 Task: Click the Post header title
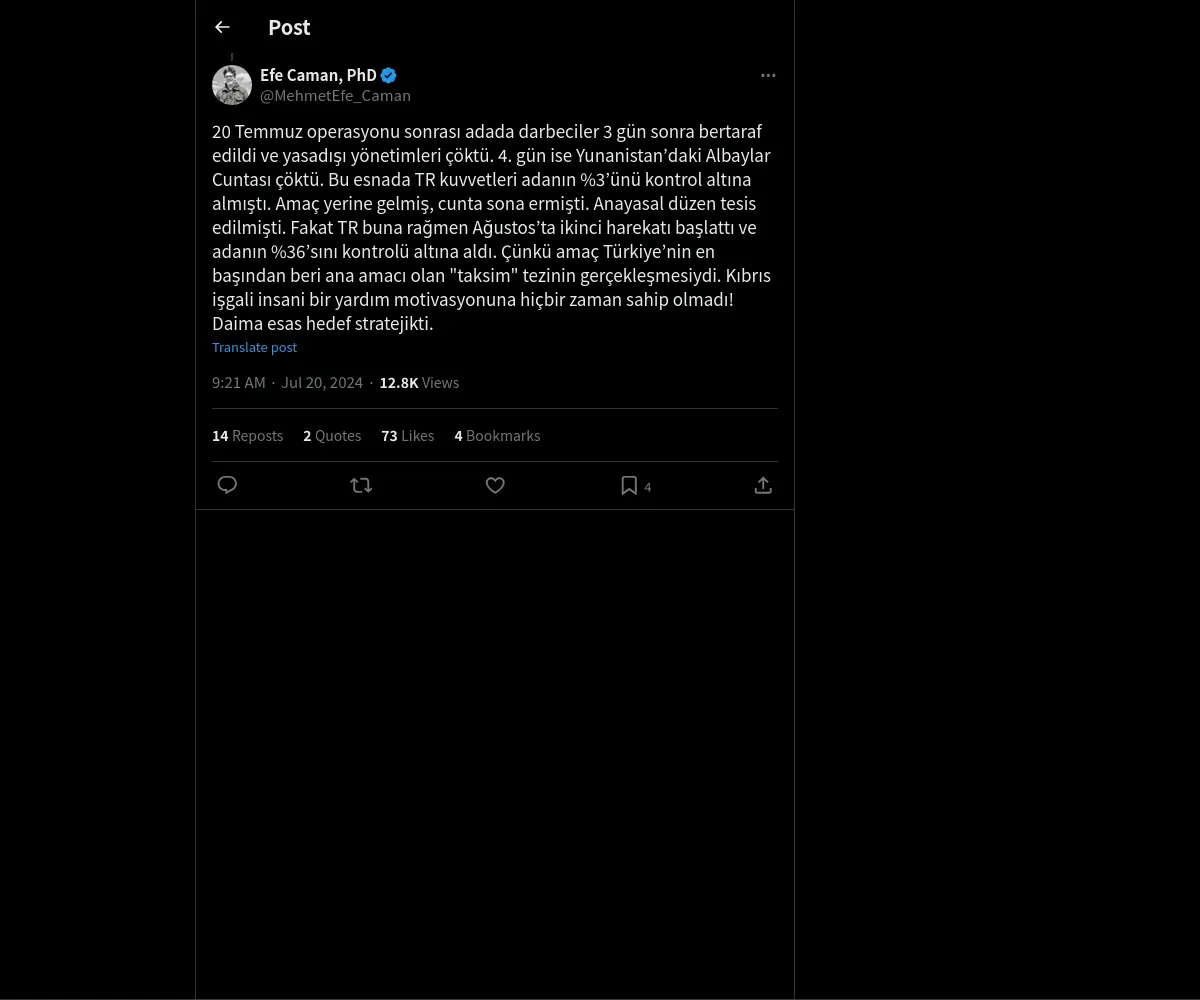click(289, 28)
